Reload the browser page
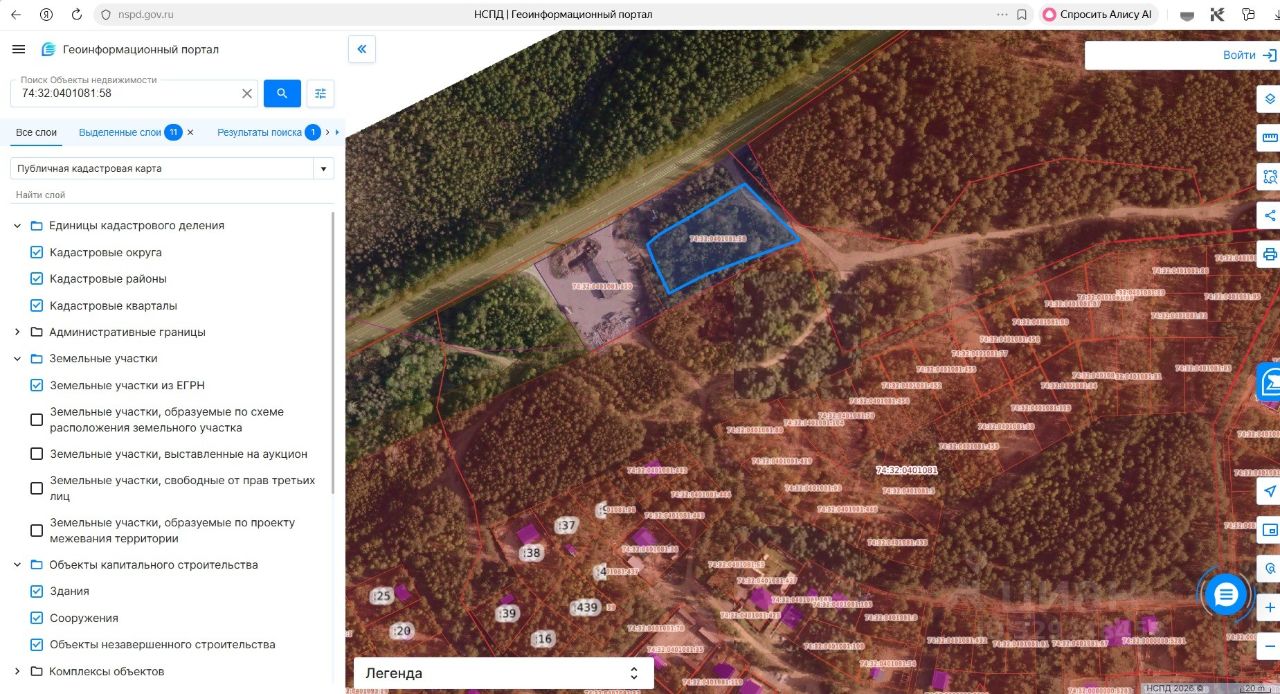Viewport: 1280px width, 694px height. coord(77,15)
